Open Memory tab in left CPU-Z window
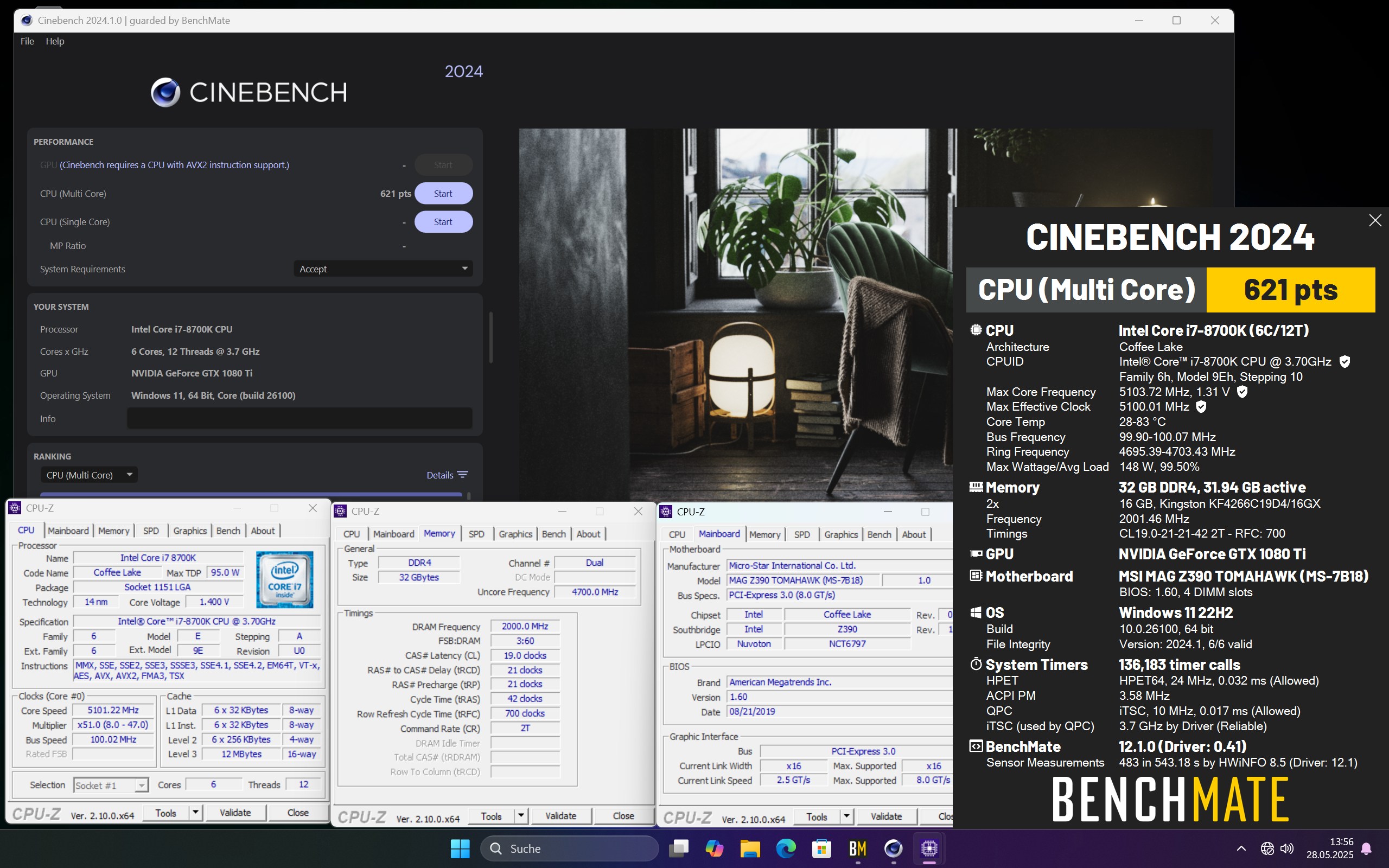The width and height of the screenshot is (1389, 868). pyautogui.click(x=113, y=531)
